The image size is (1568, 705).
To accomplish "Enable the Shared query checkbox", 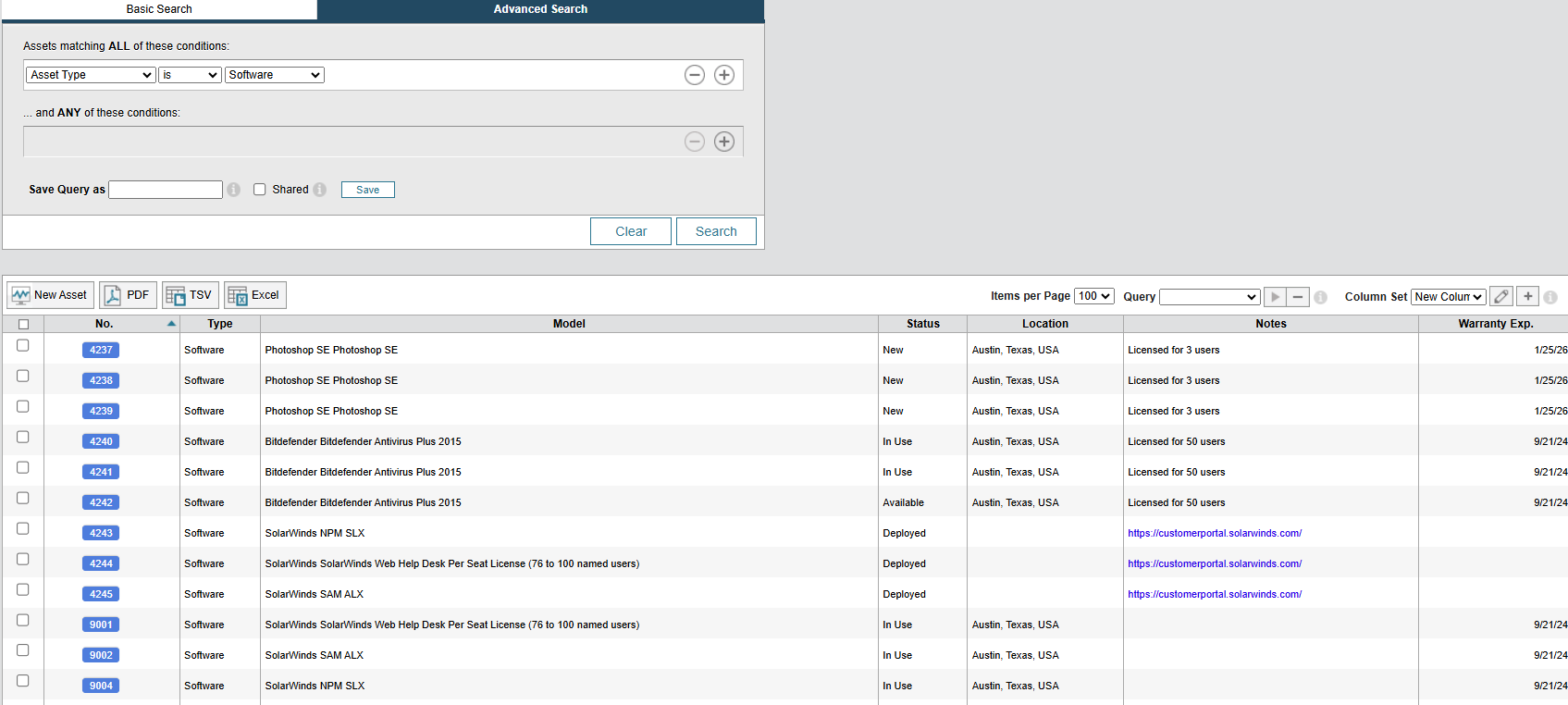I will pyautogui.click(x=260, y=190).
